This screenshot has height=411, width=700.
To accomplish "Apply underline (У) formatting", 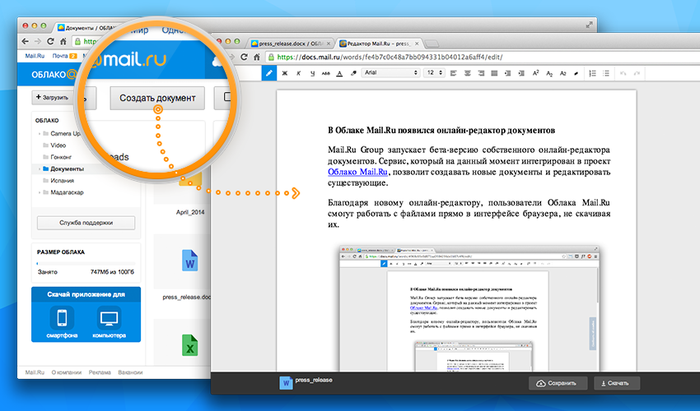I will 312,73.
